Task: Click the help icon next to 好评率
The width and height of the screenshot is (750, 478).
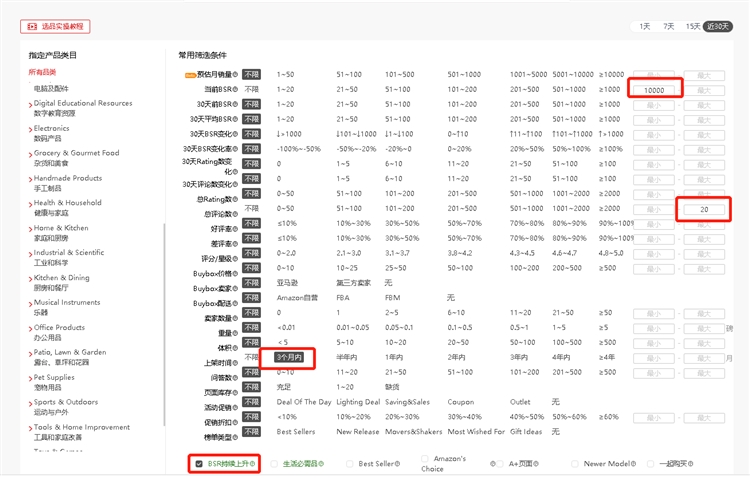Action: [235, 229]
